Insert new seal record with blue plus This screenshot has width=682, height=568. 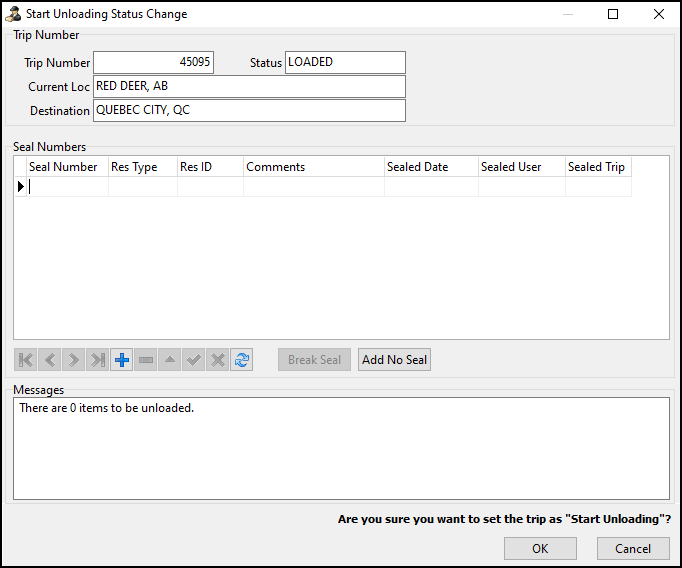click(122, 360)
